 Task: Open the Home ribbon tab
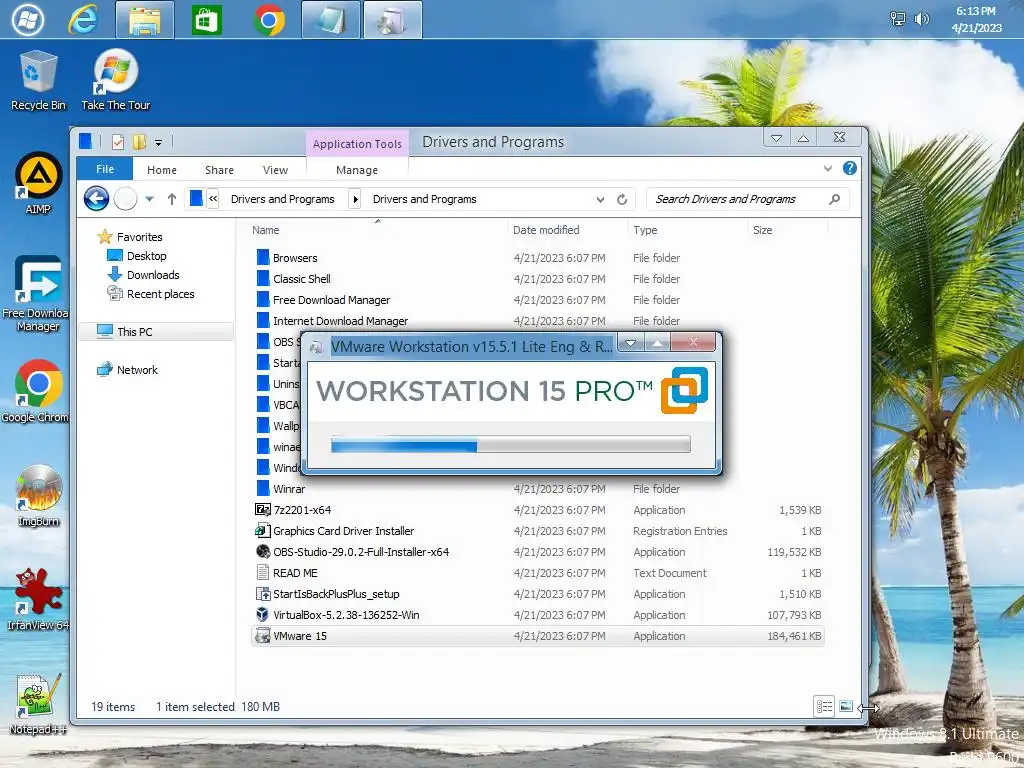161,170
